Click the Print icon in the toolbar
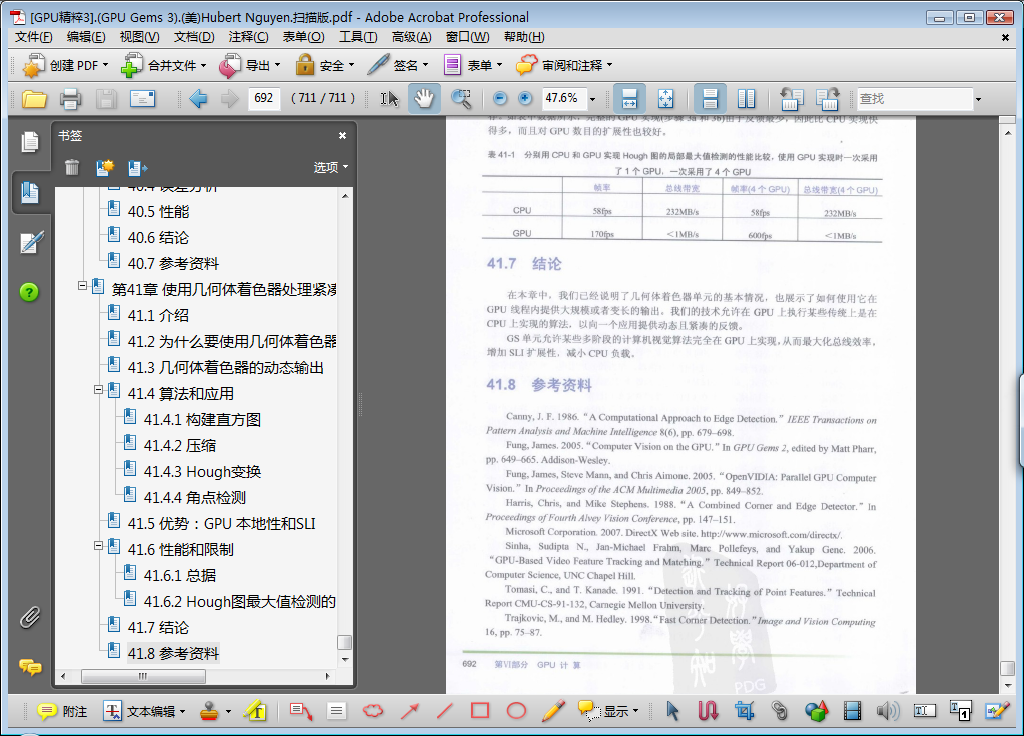This screenshot has width=1024, height=736. (x=70, y=99)
